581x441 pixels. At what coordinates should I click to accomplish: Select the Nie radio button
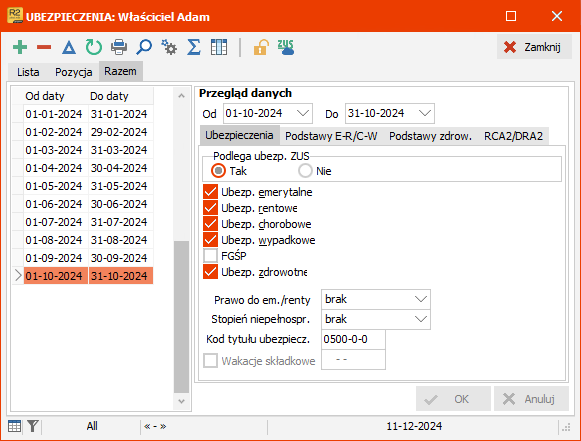(x=305, y=171)
